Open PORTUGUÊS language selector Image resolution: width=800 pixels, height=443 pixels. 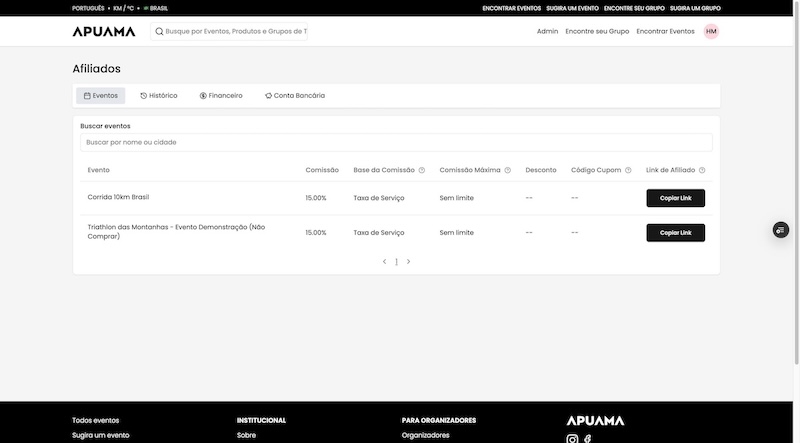point(88,8)
